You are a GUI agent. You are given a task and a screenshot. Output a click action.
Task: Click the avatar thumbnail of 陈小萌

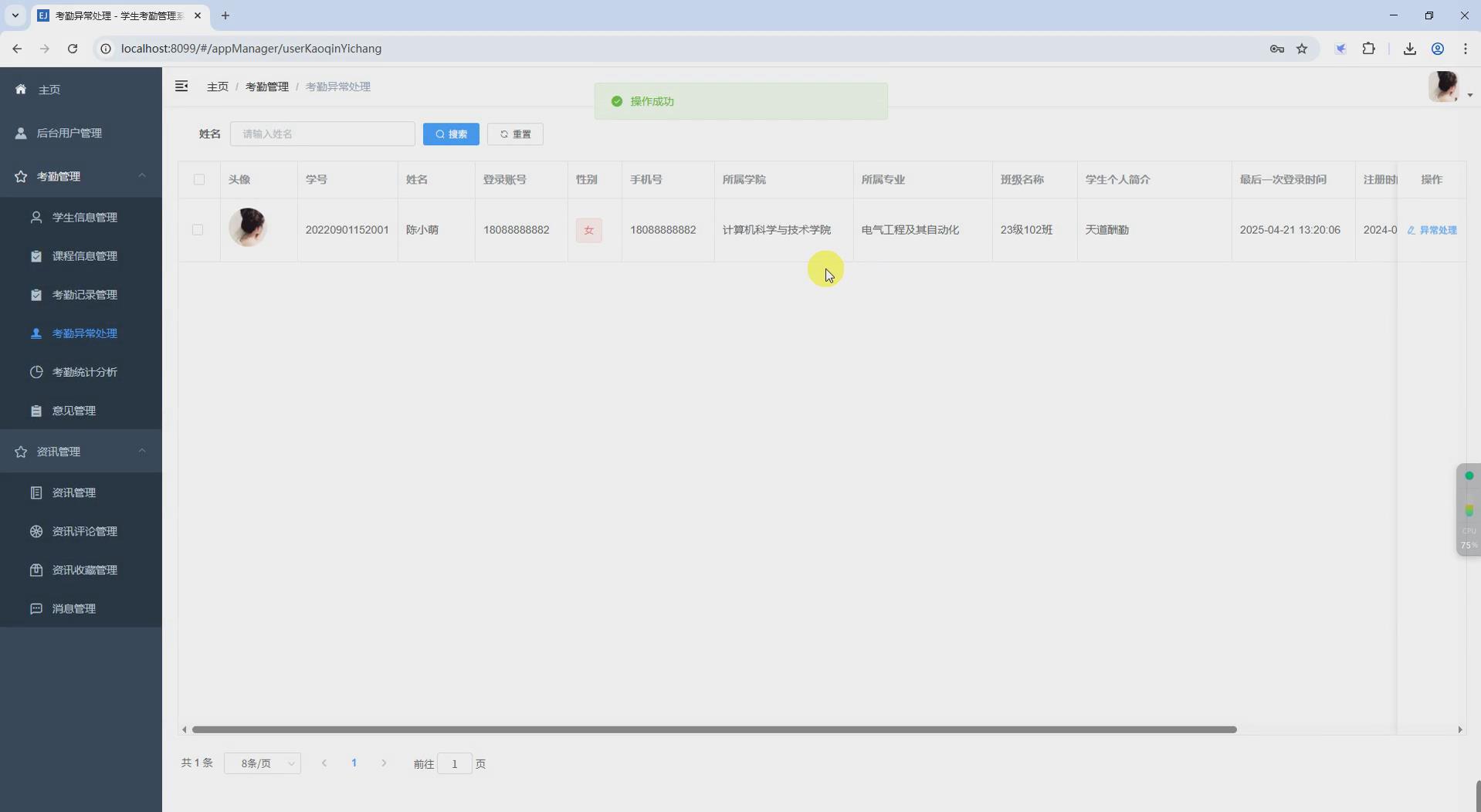pos(248,227)
